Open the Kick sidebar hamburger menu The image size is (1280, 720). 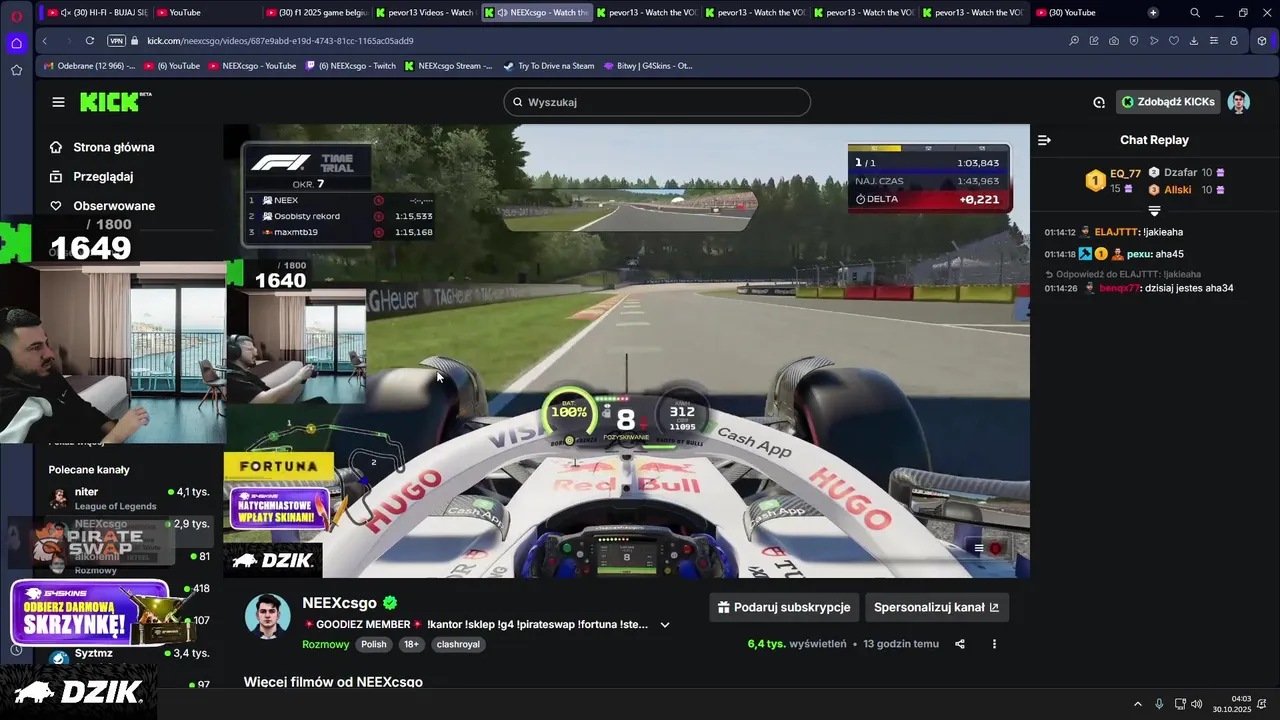pyautogui.click(x=58, y=102)
